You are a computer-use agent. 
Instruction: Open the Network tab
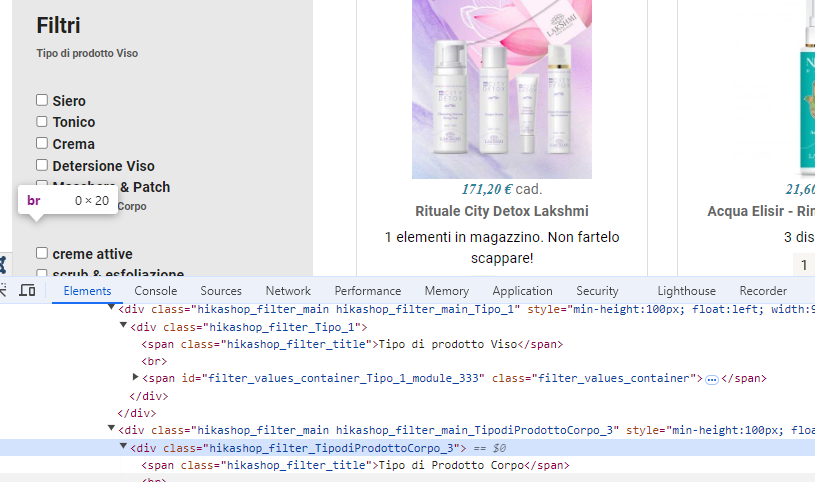point(288,291)
